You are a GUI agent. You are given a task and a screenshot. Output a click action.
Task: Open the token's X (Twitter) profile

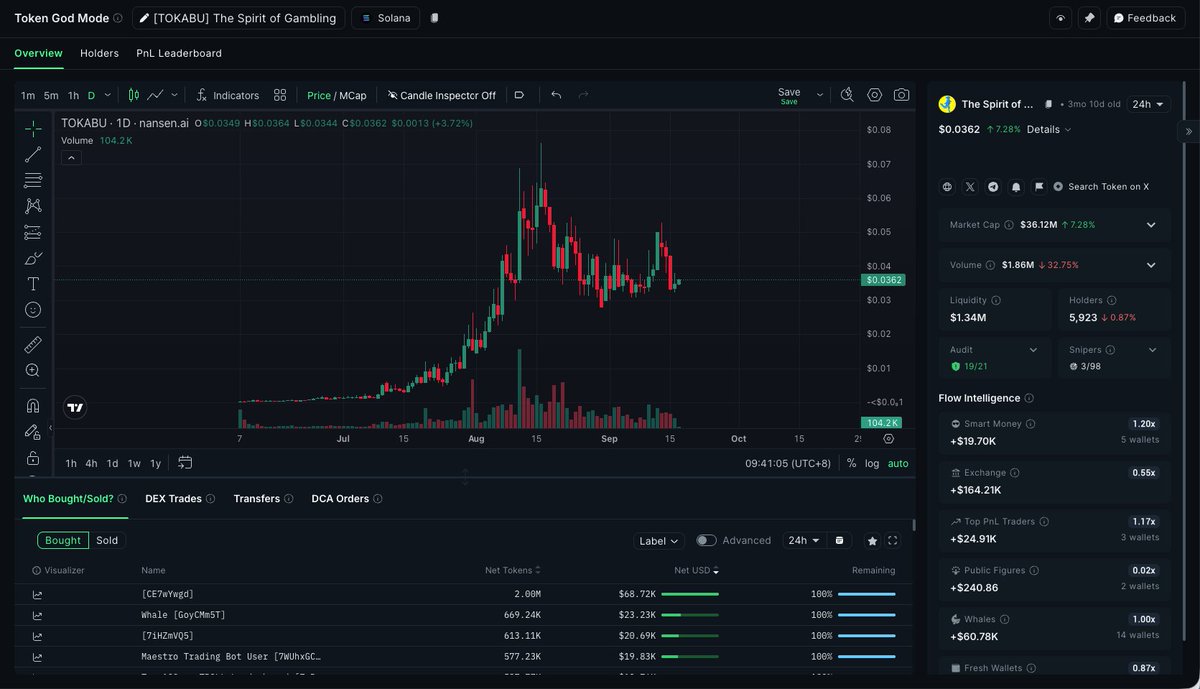(970, 187)
